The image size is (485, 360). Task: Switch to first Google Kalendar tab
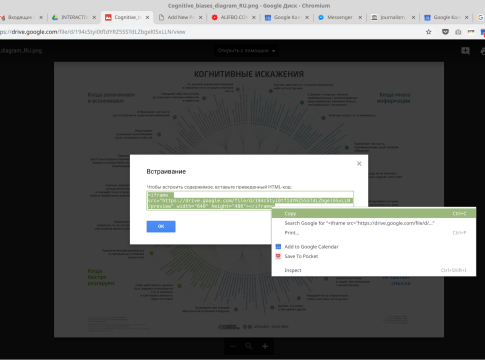(287, 17)
